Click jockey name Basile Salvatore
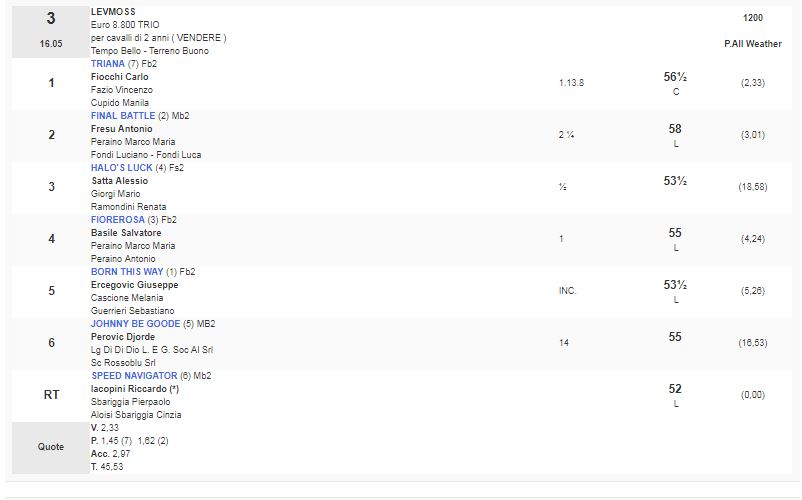 pyautogui.click(x=126, y=233)
